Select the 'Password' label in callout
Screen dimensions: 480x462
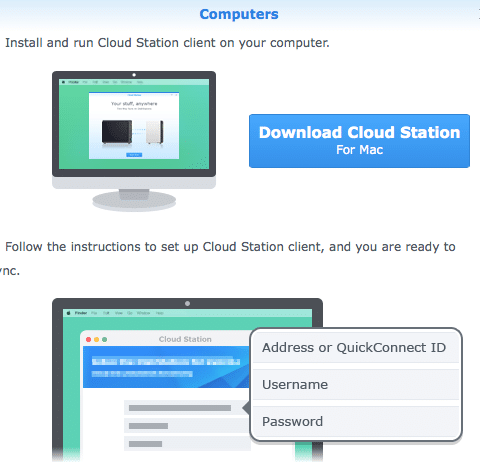tap(292, 422)
